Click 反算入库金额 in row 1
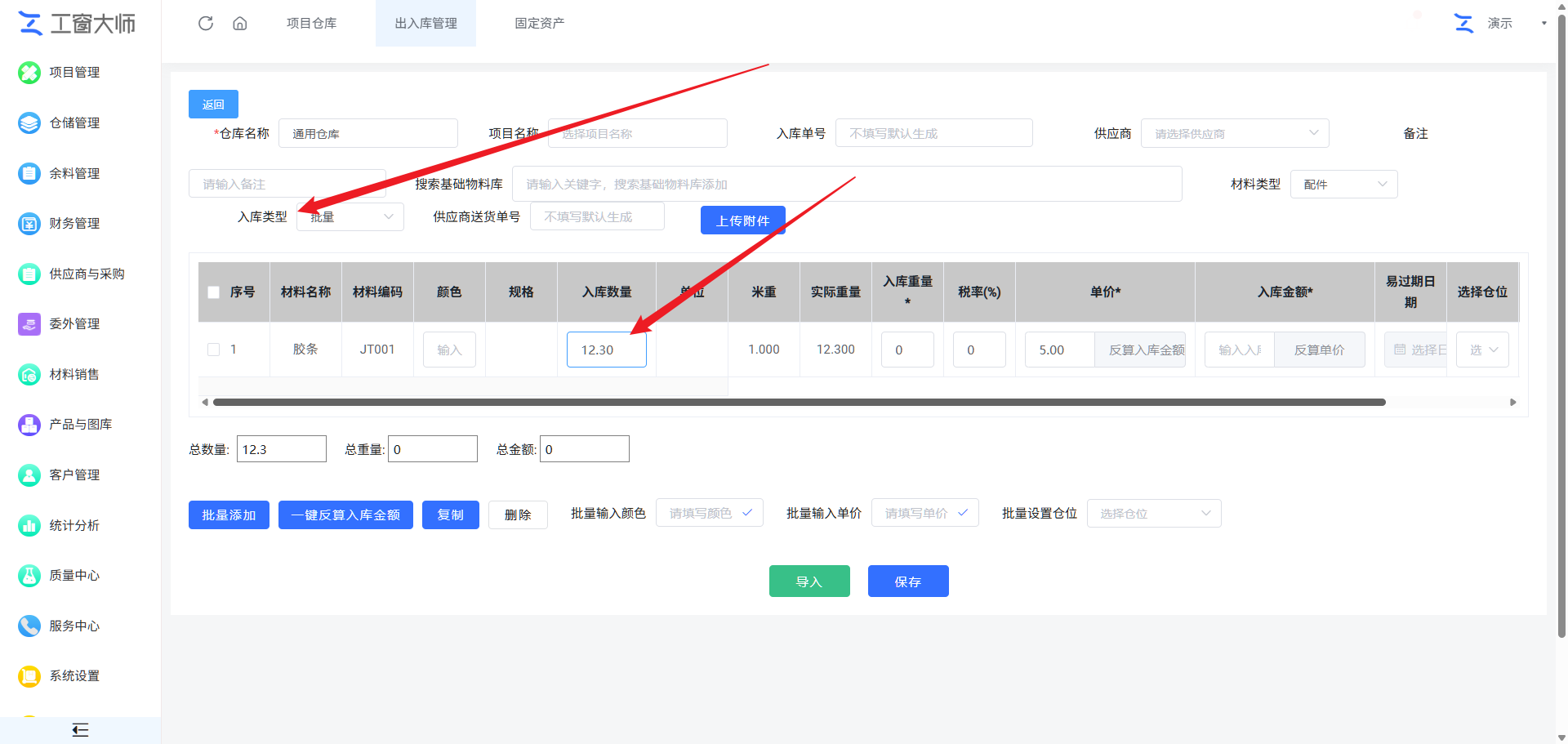This screenshot has height=744, width=1568. point(1140,350)
